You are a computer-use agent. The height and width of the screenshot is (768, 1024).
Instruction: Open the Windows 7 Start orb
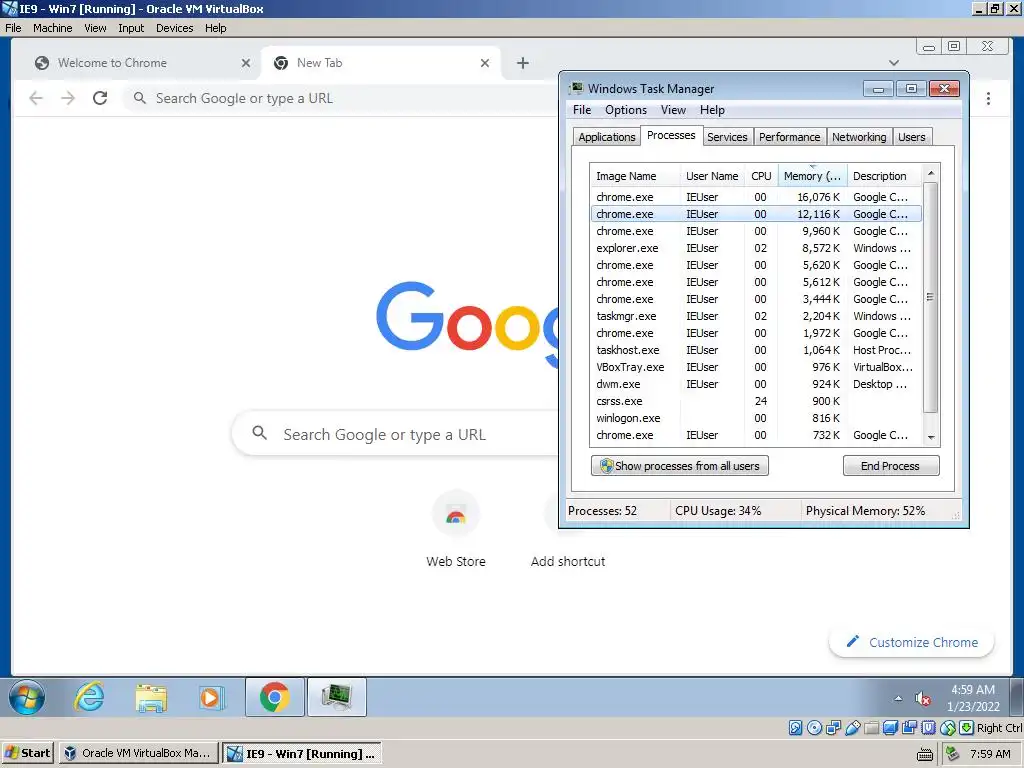click(27, 697)
